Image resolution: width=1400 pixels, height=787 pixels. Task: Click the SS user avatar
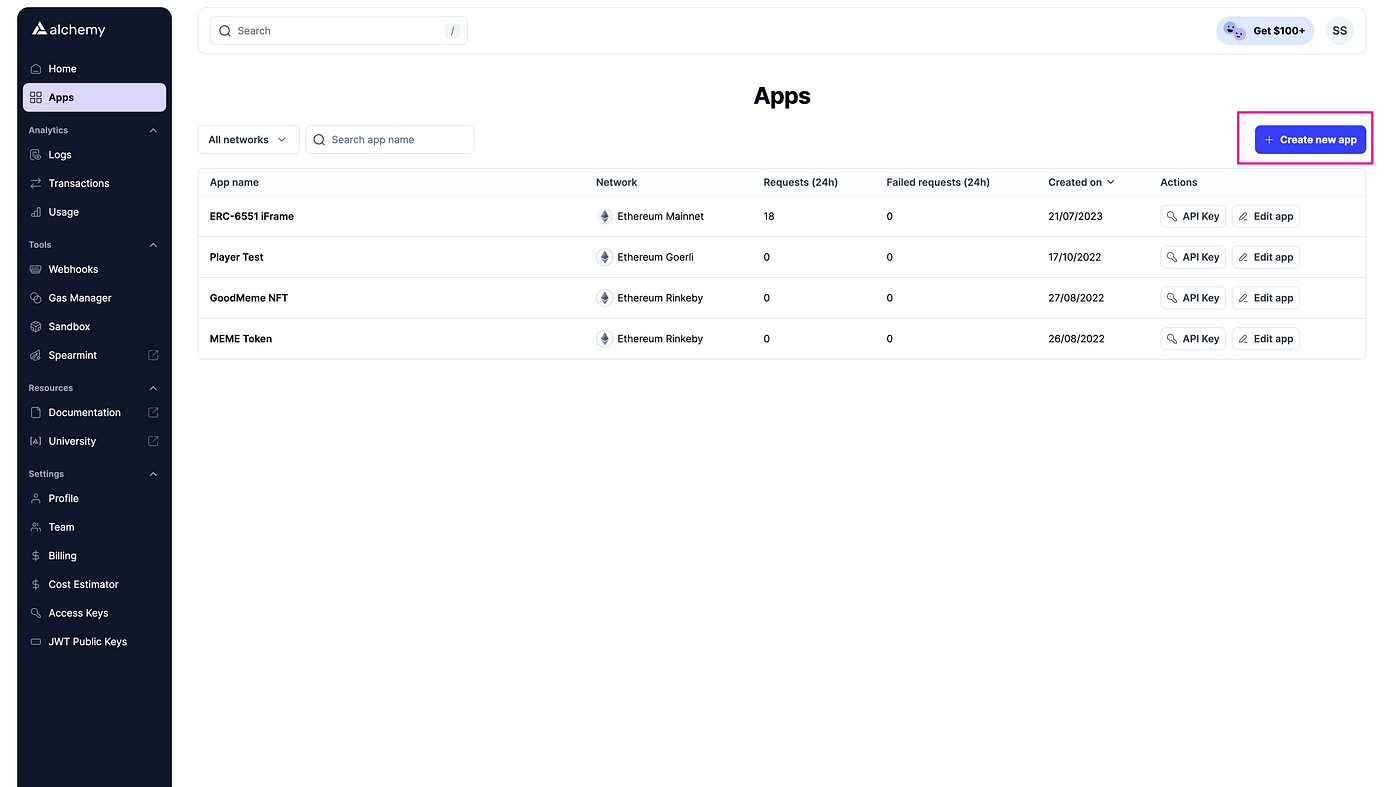click(x=1339, y=31)
